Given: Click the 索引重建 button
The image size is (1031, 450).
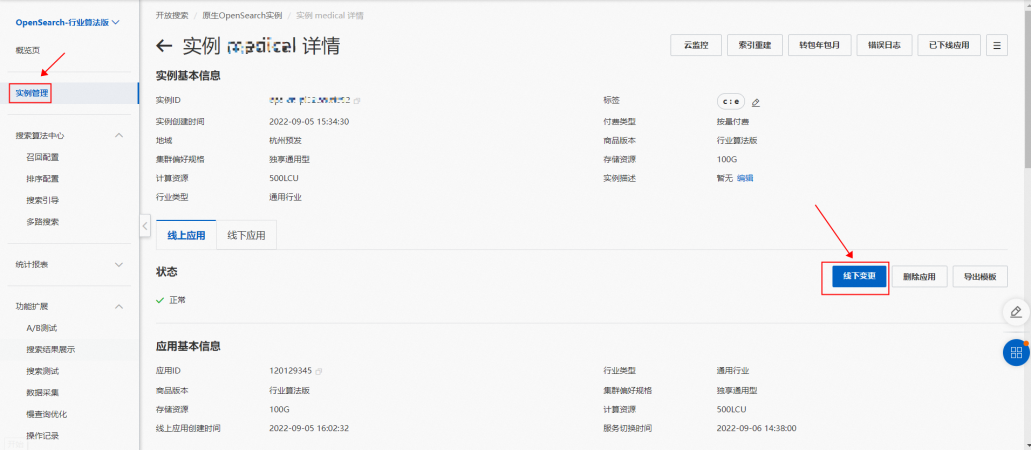Looking at the screenshot, I should coord(755,45).
